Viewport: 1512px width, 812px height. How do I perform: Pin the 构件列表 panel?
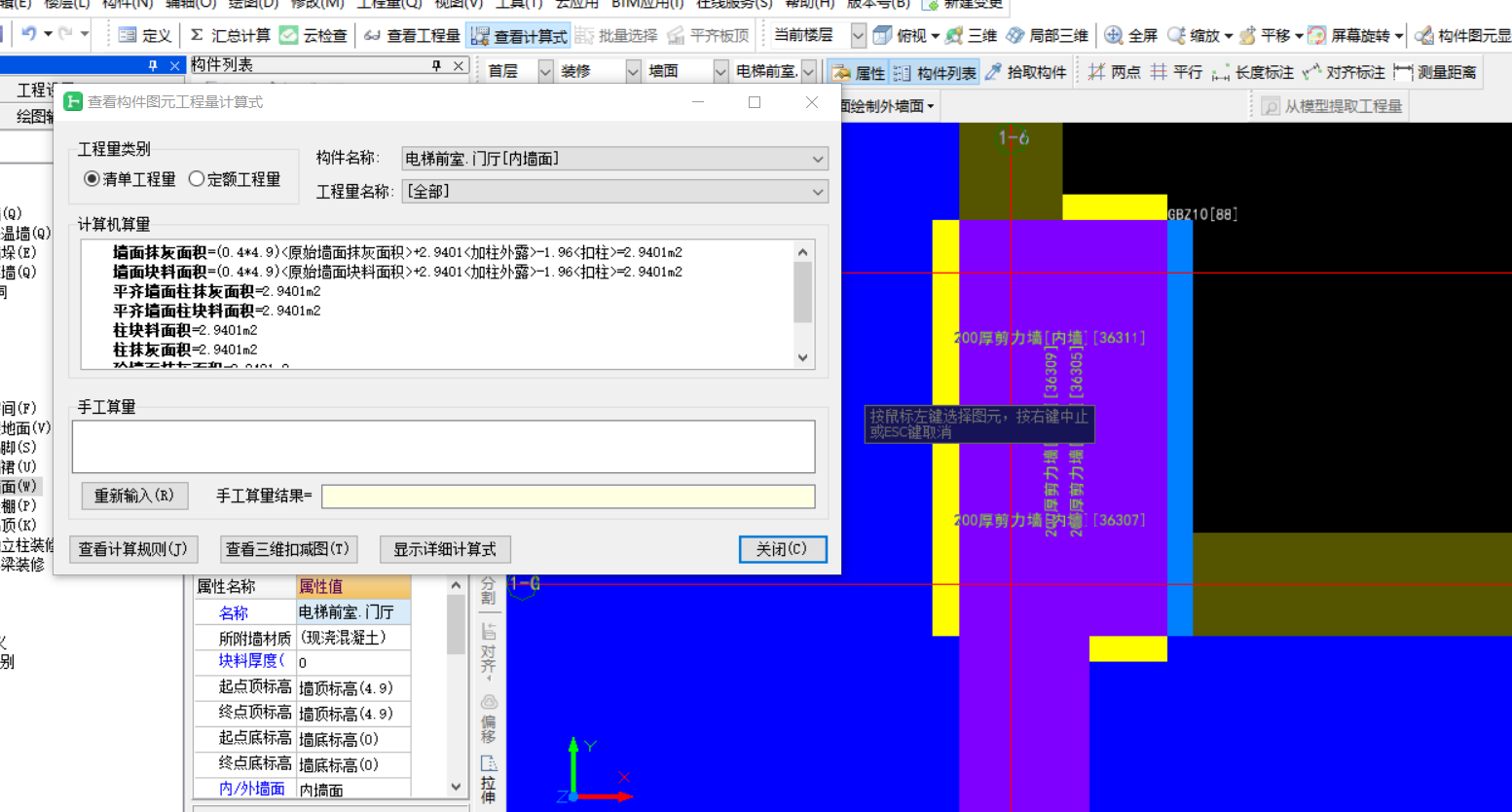click(436, 65)
